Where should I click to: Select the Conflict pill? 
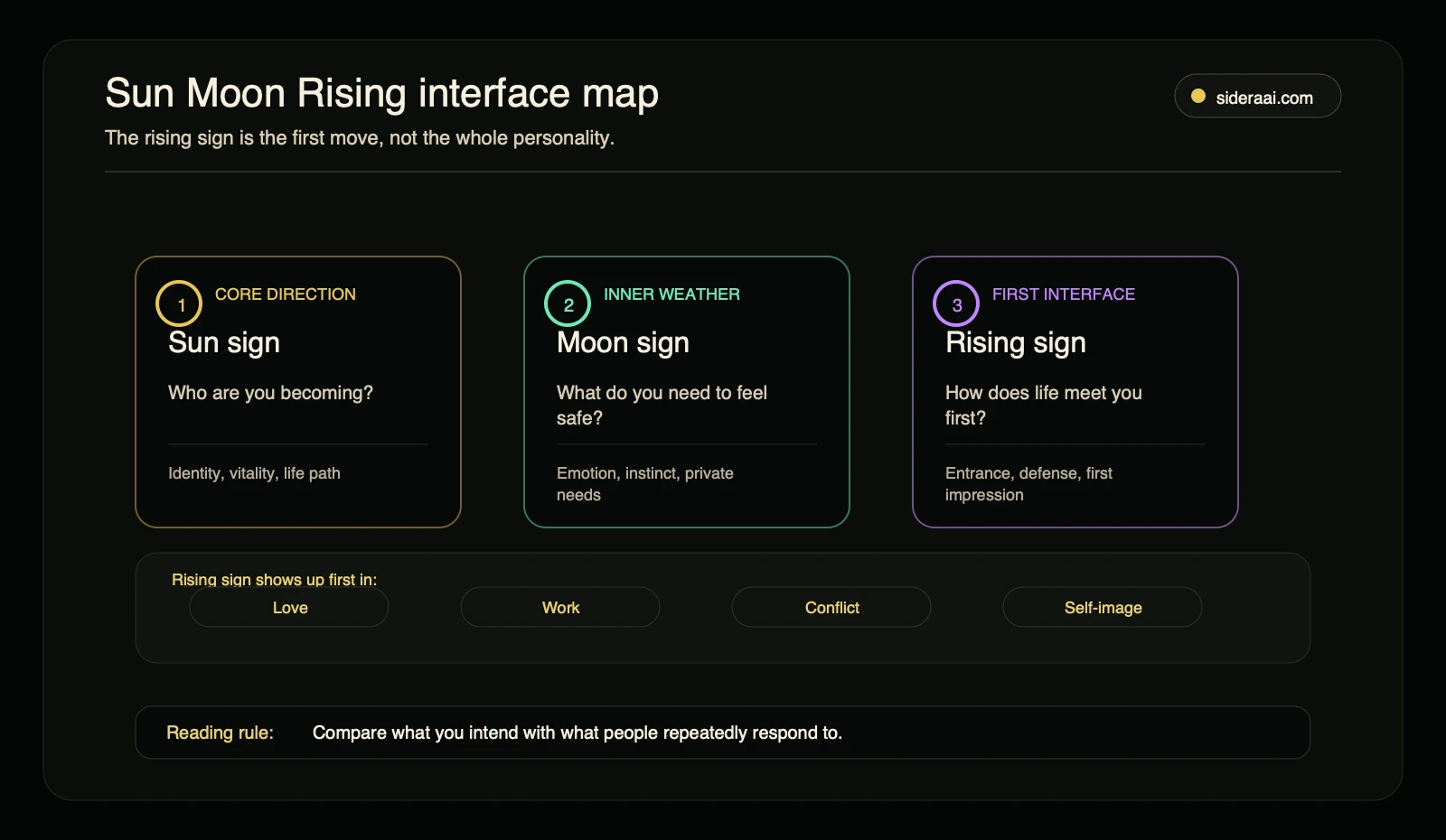click(831, 607)
